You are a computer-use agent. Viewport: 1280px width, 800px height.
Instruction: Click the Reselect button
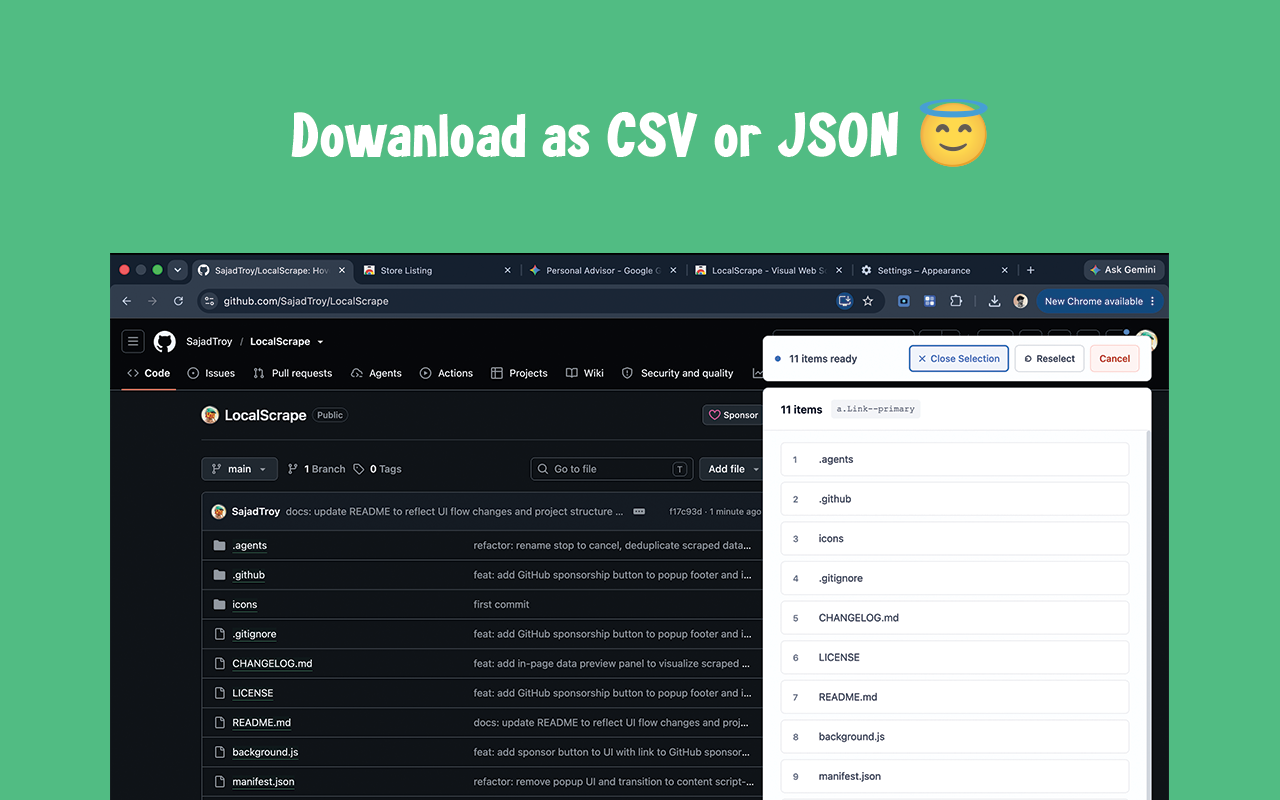coord(1050,359)
